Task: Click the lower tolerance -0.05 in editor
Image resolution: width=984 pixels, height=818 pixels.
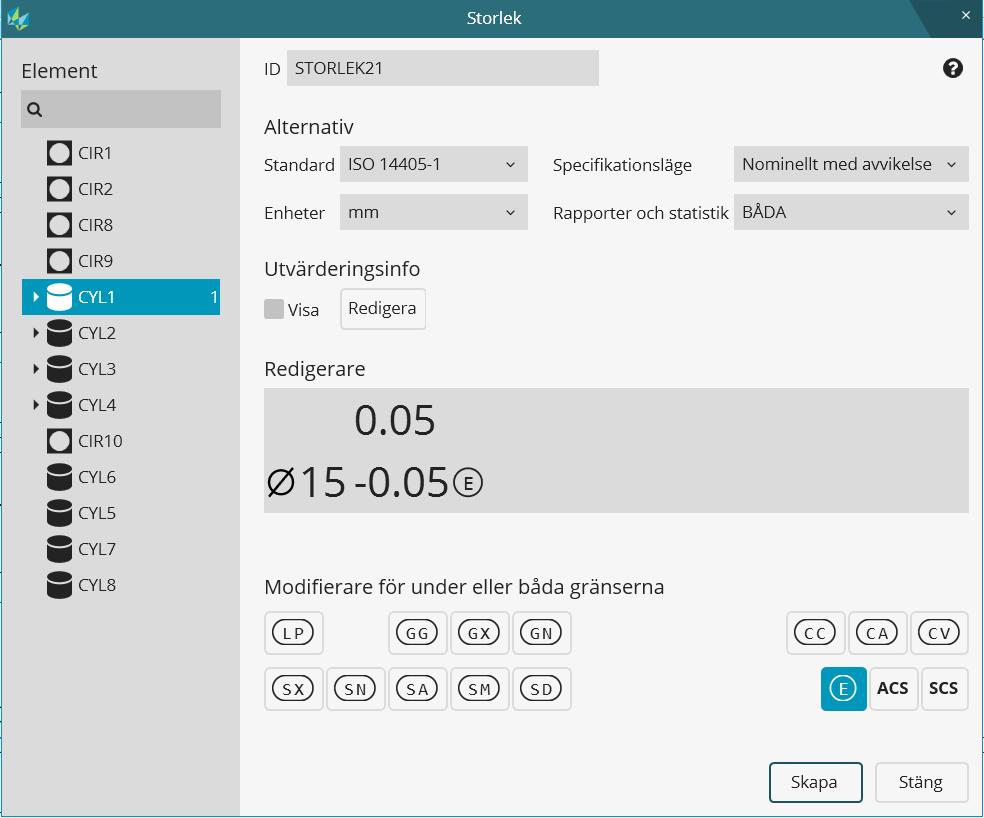Action: (402, 482)
